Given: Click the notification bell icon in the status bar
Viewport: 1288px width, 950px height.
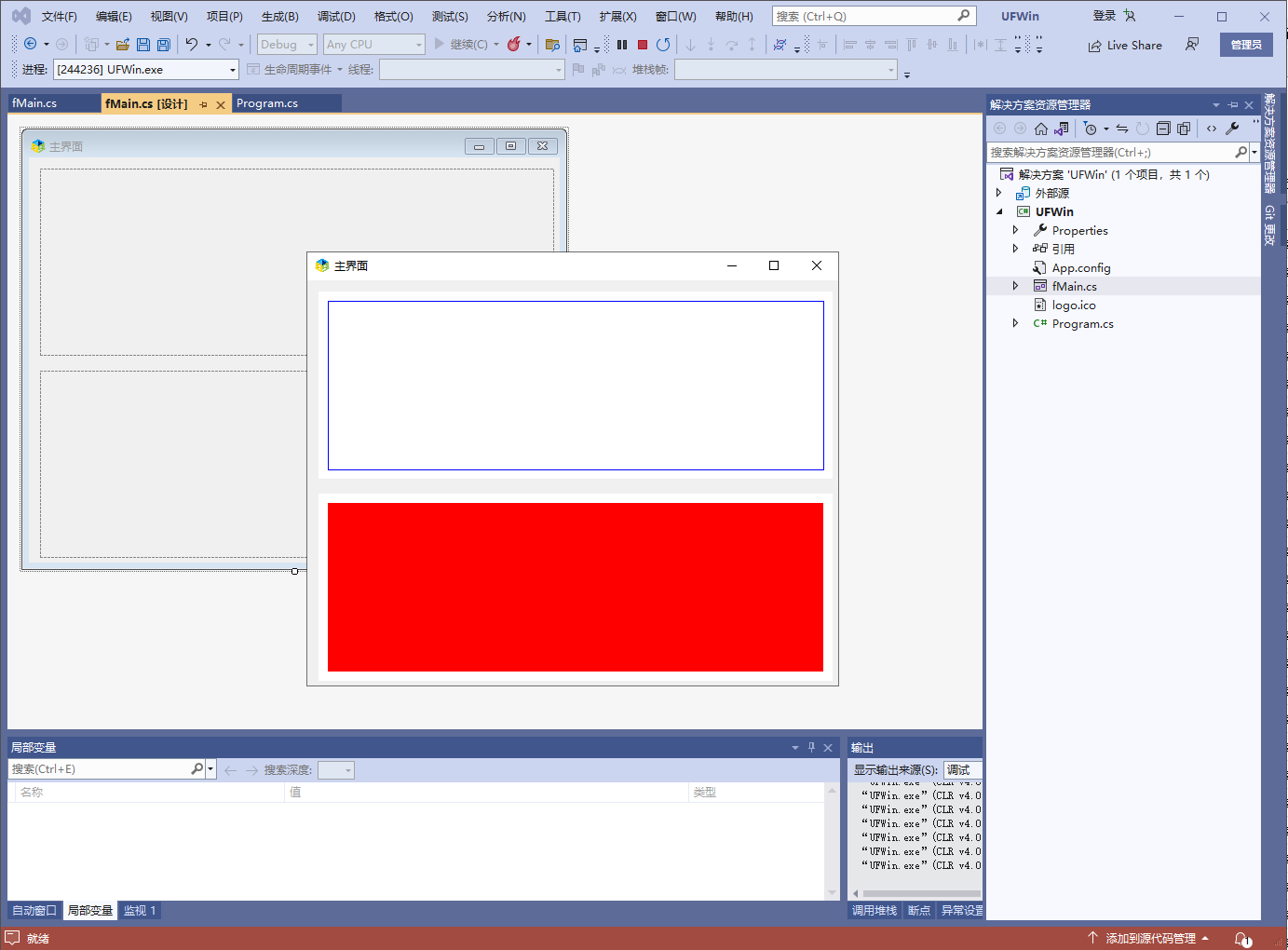Looking at the screenshot, I should point(1243,939).
